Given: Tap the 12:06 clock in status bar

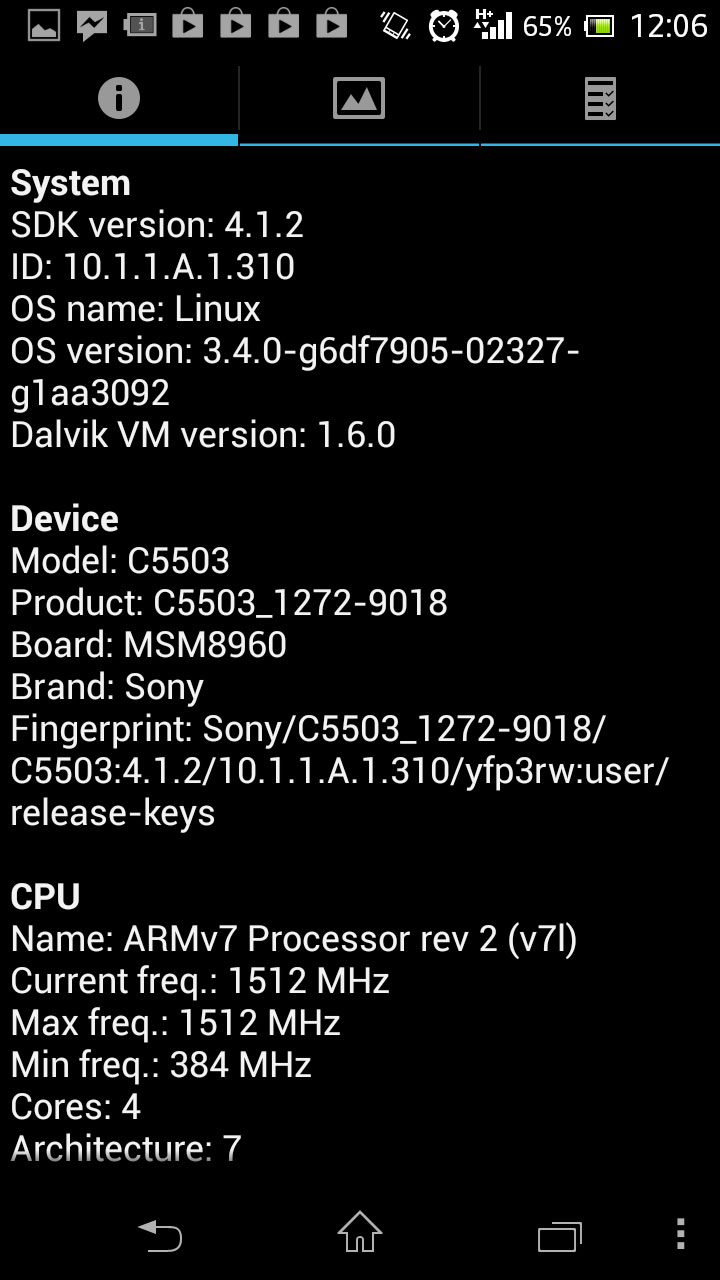Looking at the screenshot, I should click(668, 26).
